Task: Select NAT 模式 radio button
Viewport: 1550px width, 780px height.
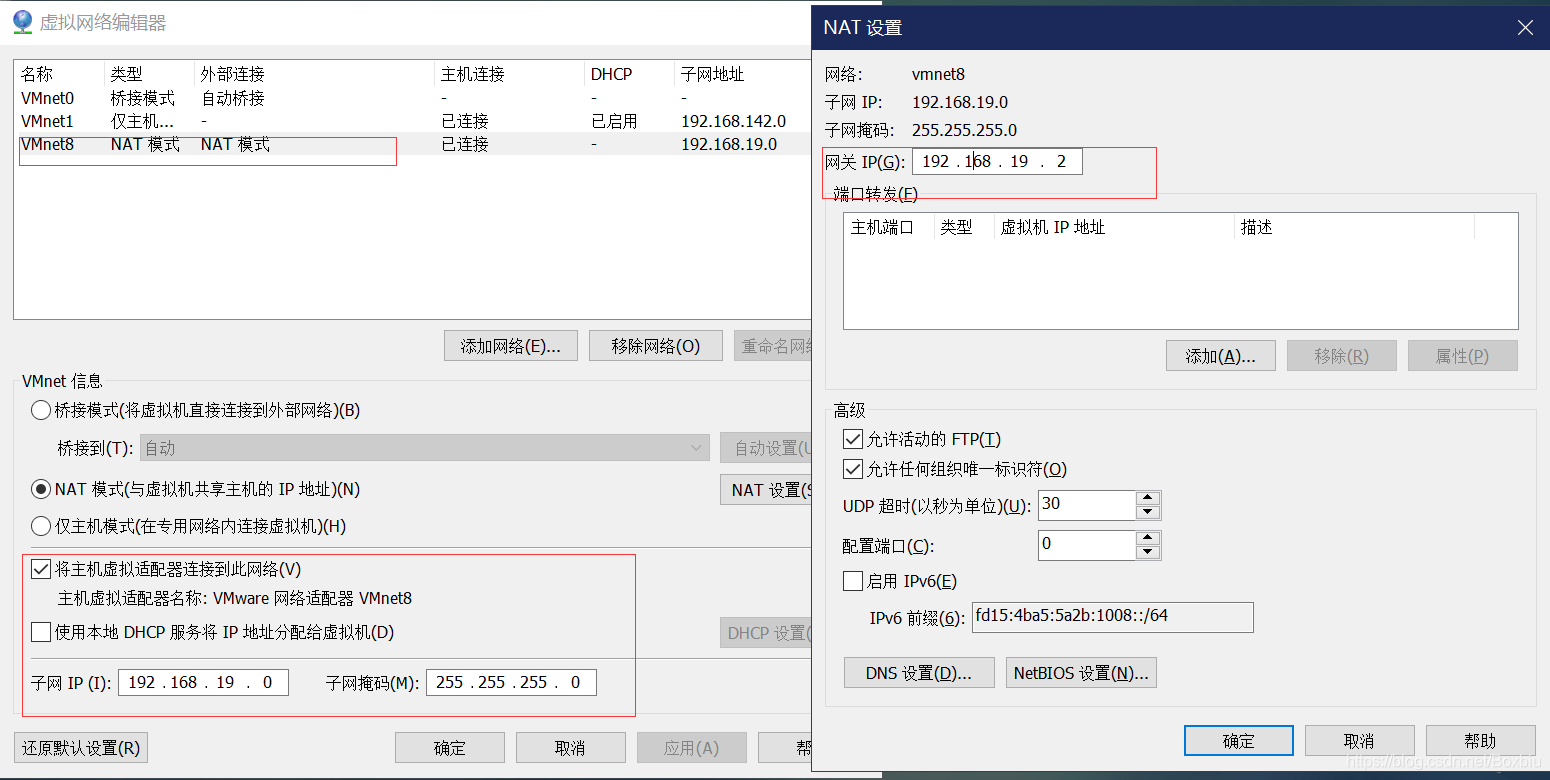Action: click(41, 489)
